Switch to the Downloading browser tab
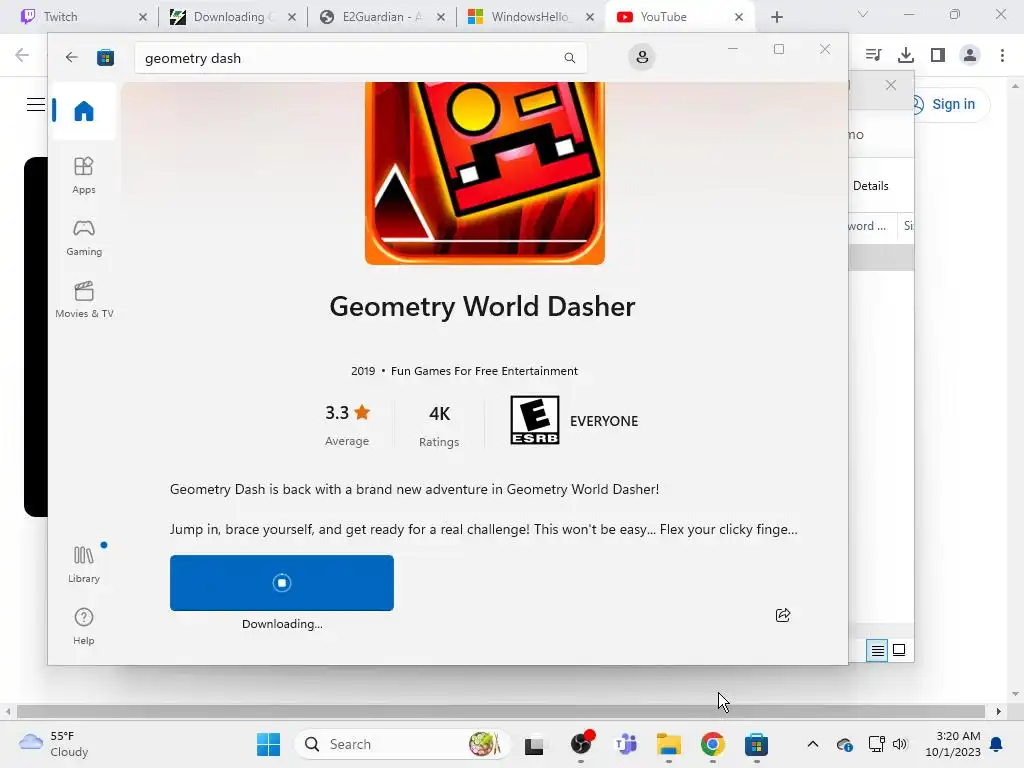 click(x=230, y=17)
